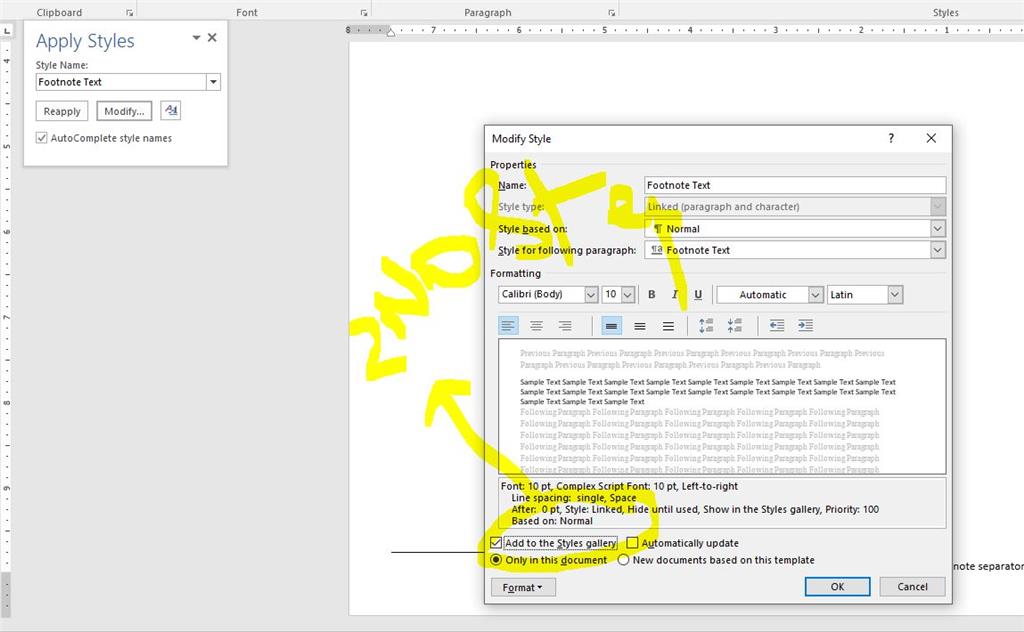Increase indent in Modify Style dialog
Image resolution: width=1024 pixels, height=632 pixels.
pyautogui.click(x=805, y=326)
